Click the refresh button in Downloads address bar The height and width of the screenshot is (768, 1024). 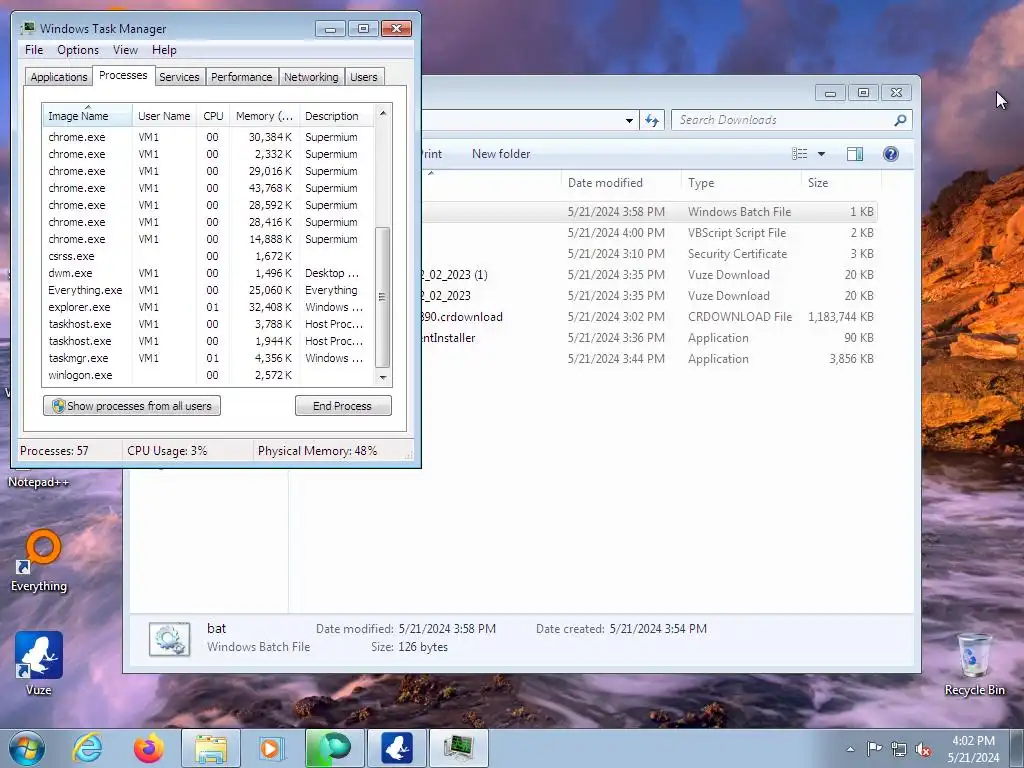[x=652, y=120]
